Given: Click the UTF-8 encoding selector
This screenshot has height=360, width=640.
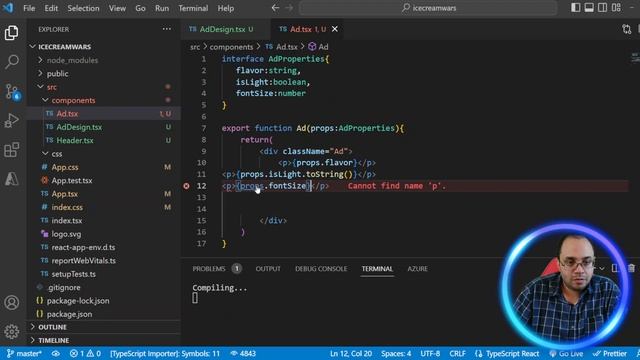Looking at the screenshot, I should coord(430,353).
